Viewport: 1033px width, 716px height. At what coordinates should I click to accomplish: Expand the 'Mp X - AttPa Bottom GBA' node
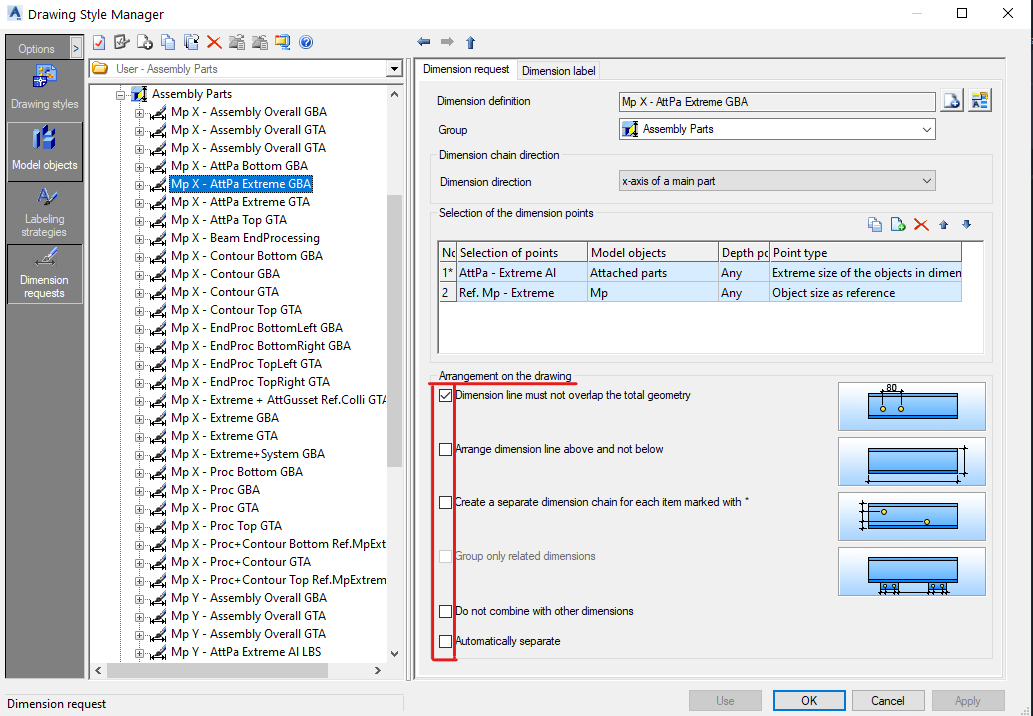click(x=140, y=167)
